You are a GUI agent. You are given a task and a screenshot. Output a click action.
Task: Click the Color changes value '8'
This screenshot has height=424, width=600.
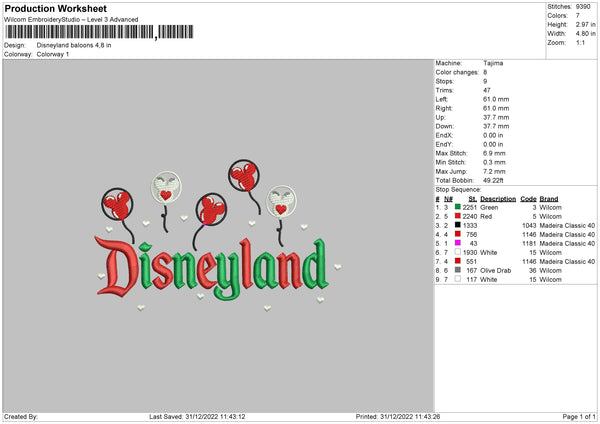485,72
